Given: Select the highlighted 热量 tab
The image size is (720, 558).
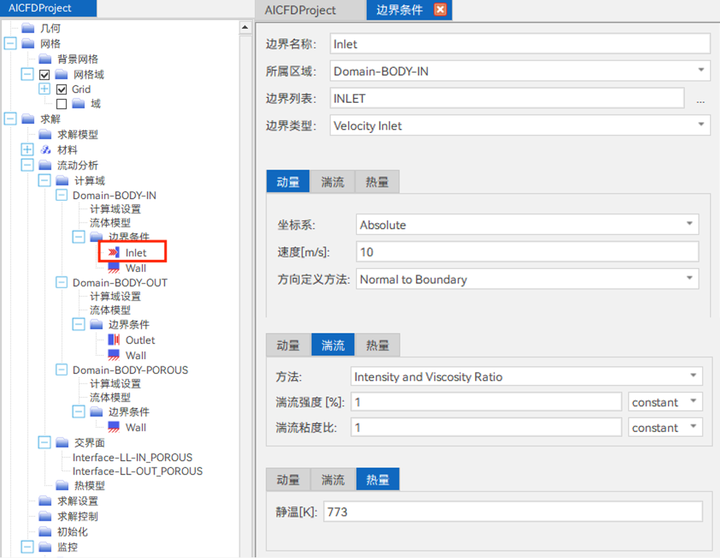Looking at the screenshot, I should click(x=377, y=479).
